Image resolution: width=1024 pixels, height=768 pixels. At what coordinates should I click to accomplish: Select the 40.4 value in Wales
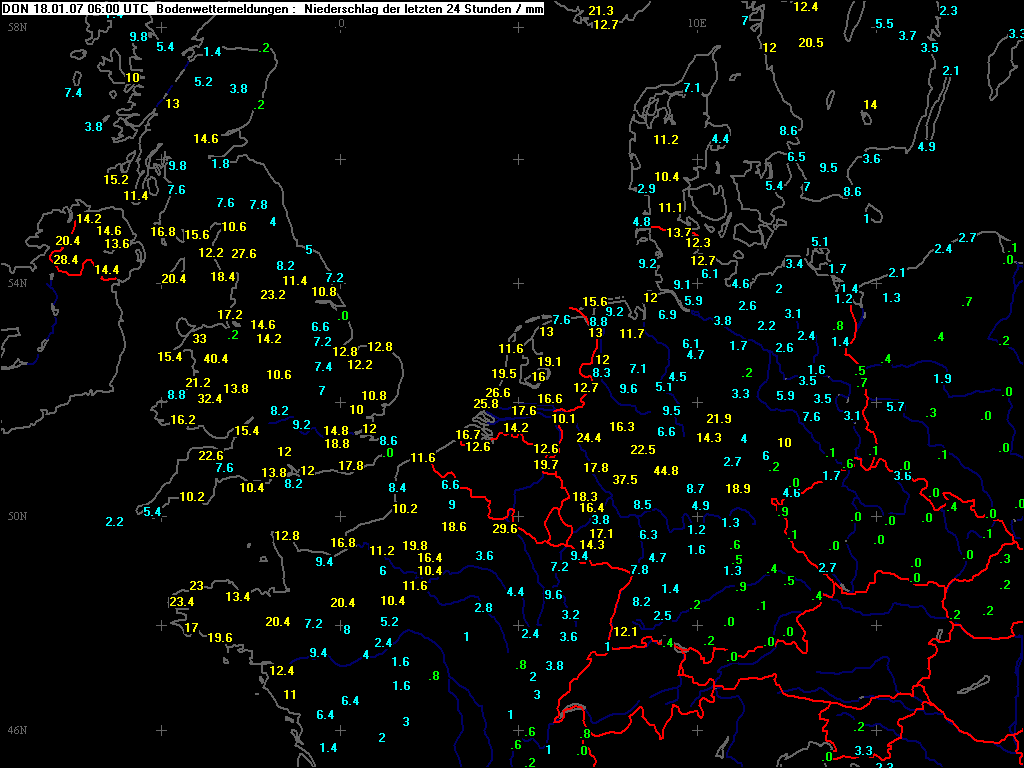point(216,359)
